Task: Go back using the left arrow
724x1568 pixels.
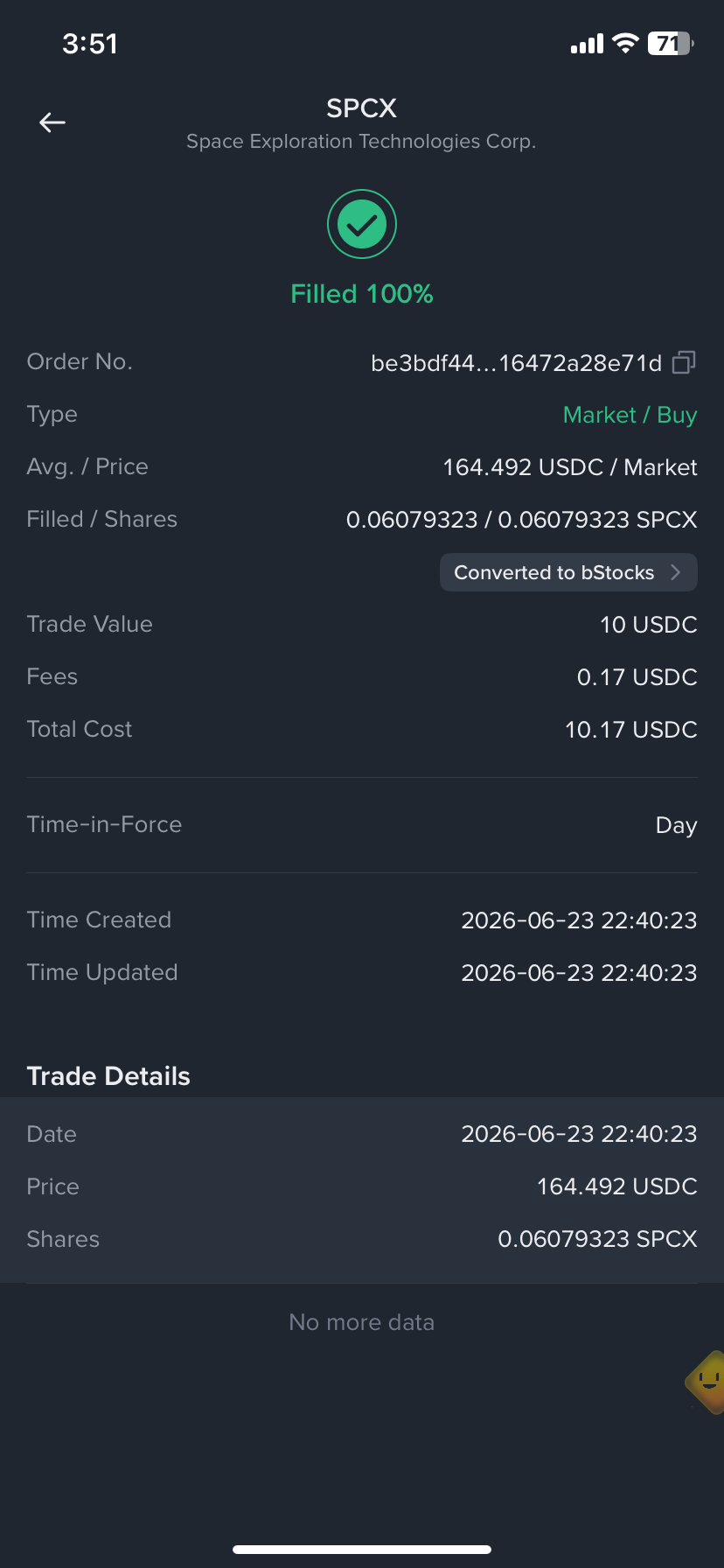Action: pyautogui.click(x=52, y=122)
